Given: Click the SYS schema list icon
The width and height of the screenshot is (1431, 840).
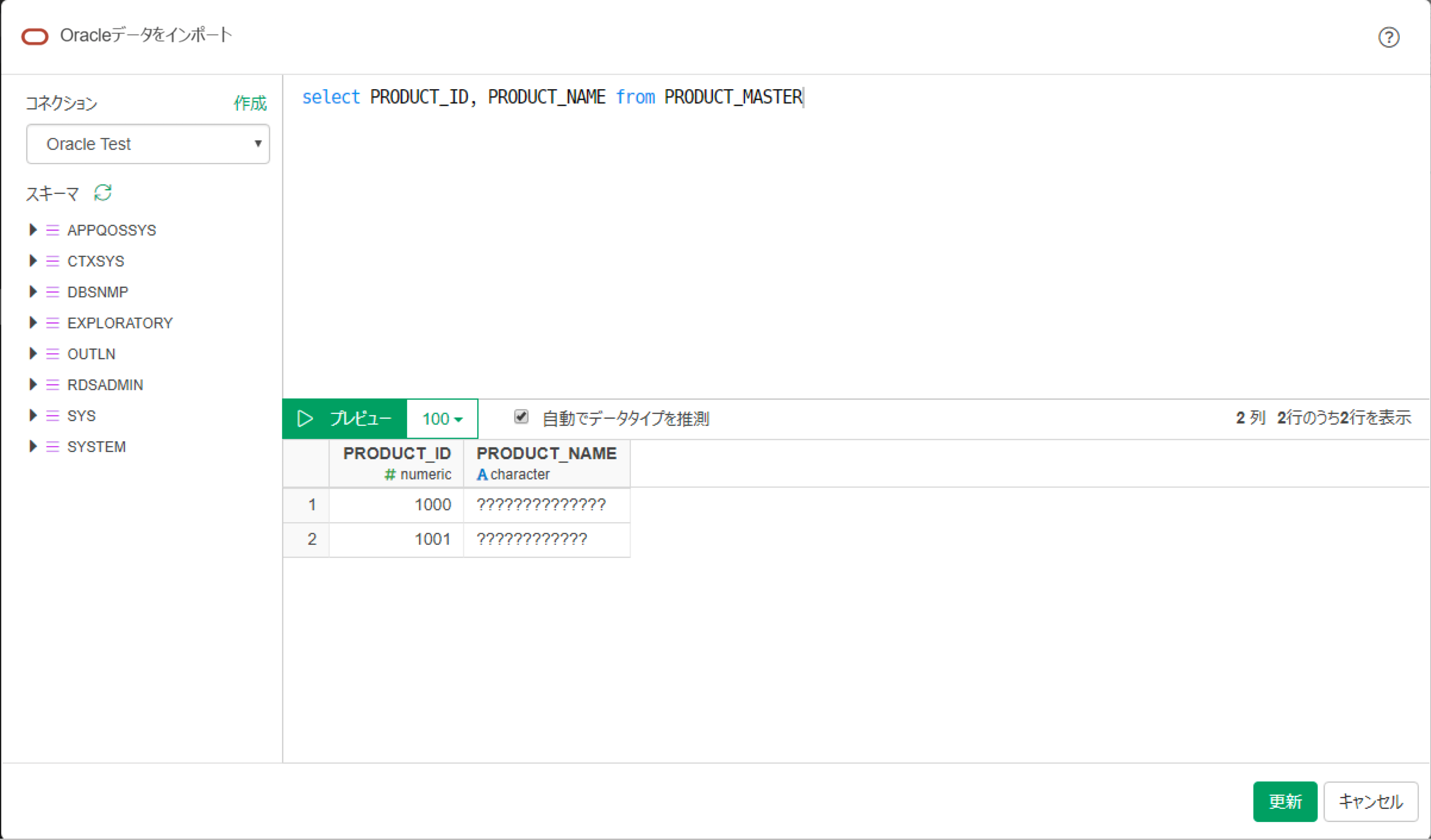Looking at the screenshot, I should [x=53, y=416].
